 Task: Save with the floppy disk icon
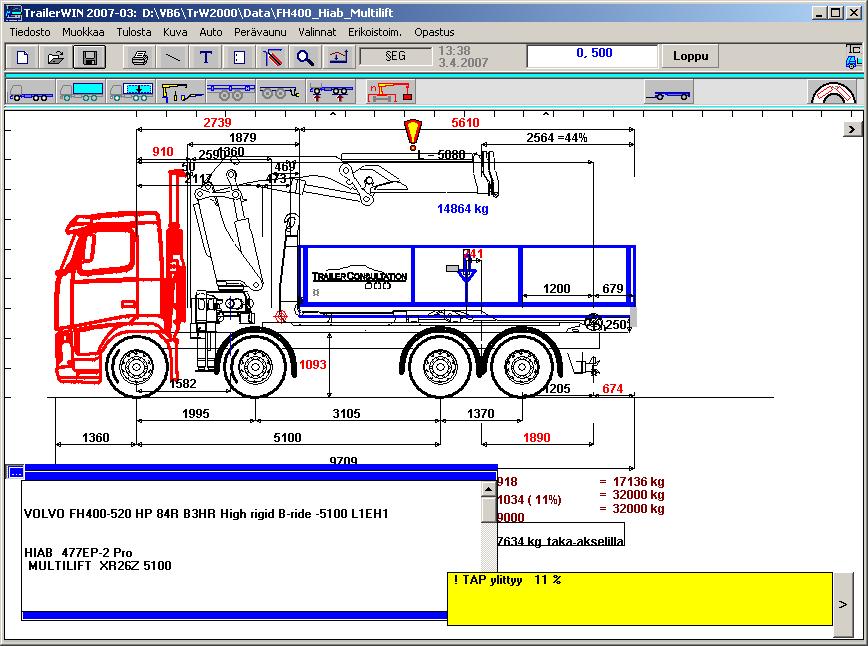point(90,57)
